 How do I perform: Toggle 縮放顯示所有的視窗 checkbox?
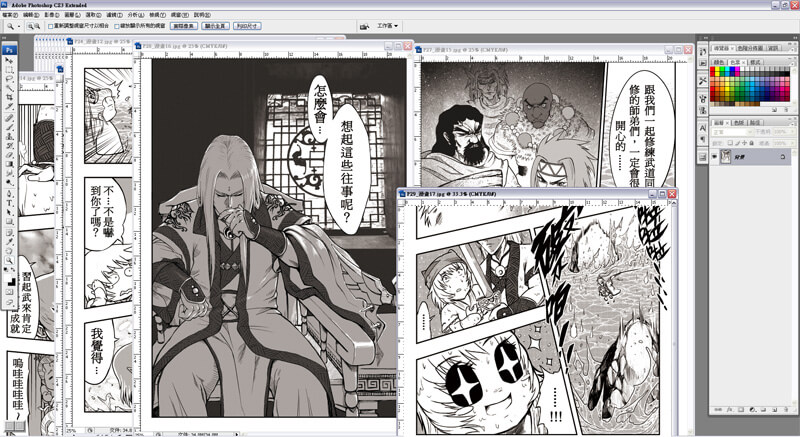[x=116, y=26]
